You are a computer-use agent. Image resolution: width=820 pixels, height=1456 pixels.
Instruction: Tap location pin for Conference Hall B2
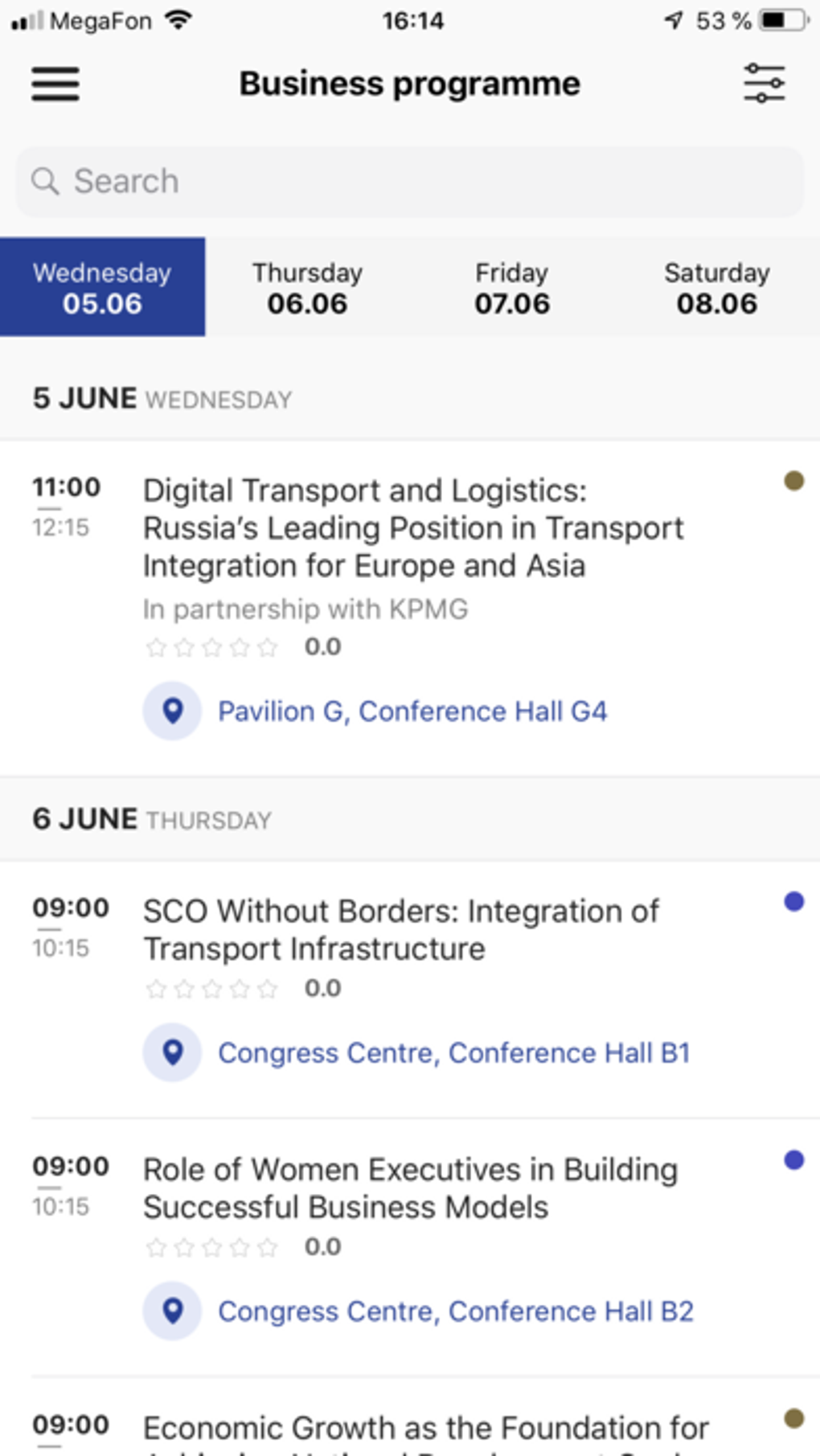click(172, 1311)
